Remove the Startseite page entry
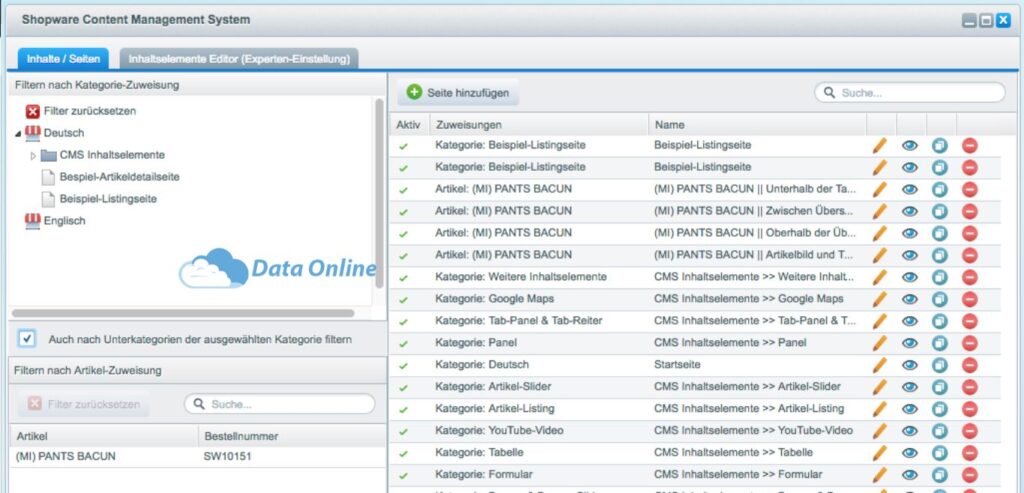This screenshot has width=1024, height=493. click(970, 365)
